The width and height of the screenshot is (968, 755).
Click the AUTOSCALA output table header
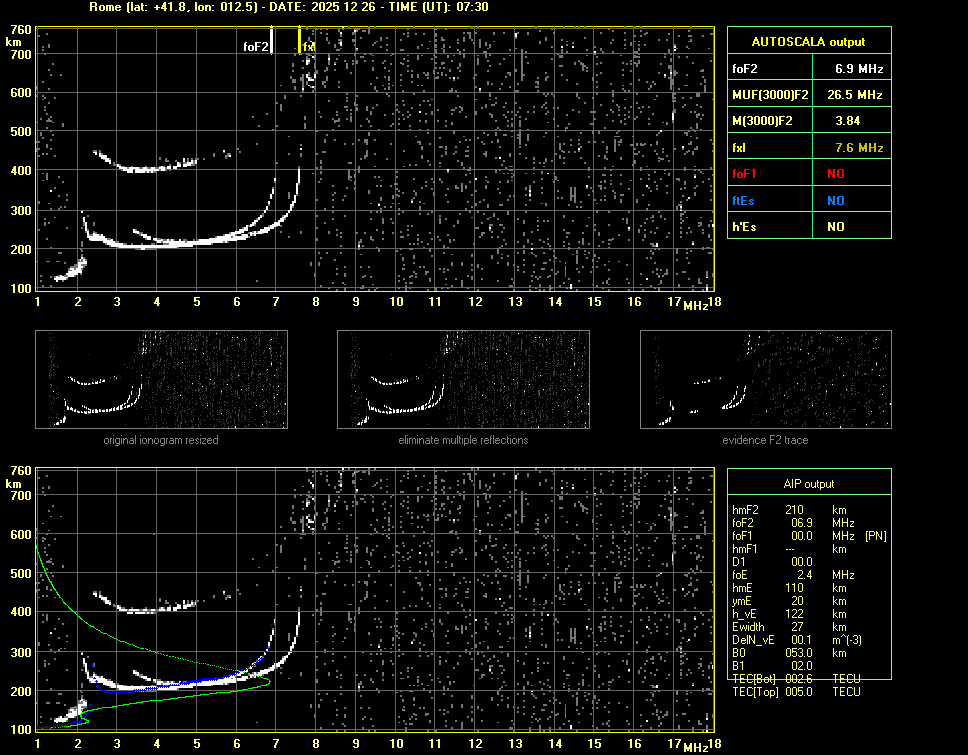808,42
